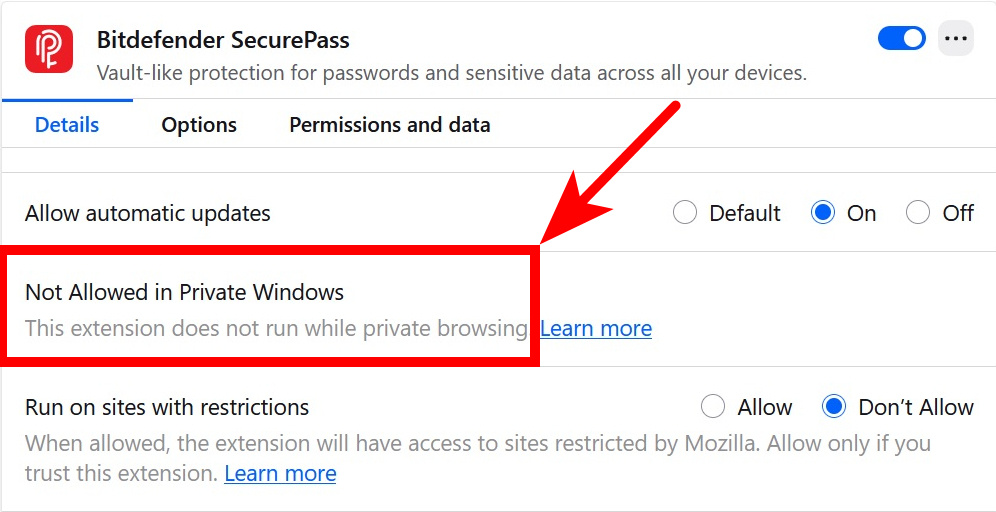Click the Bitdefender SecurePass extension title
996x512 pixels.
click(x=223, y=41)
